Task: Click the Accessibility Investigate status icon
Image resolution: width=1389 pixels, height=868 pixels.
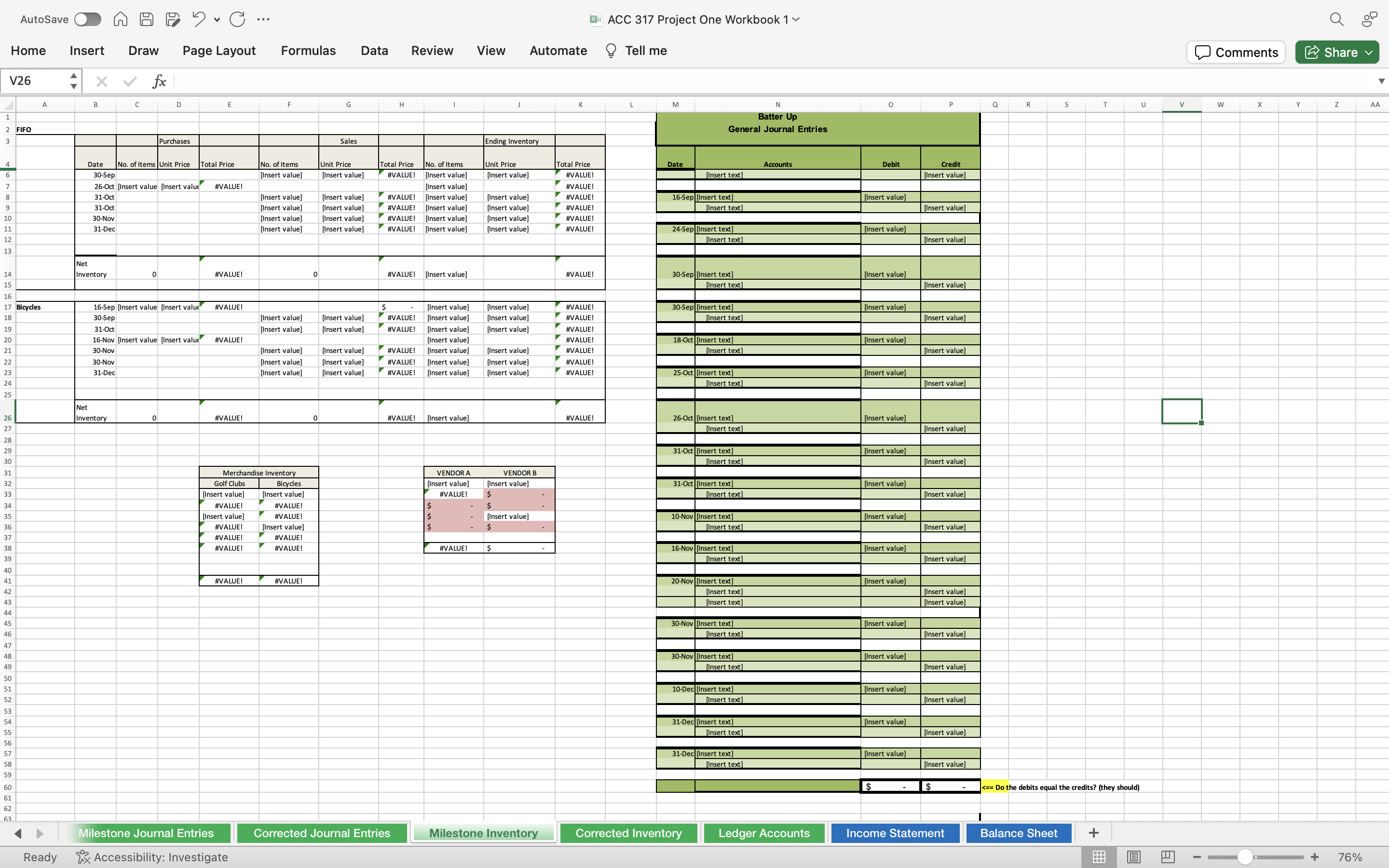Action: 83,856
